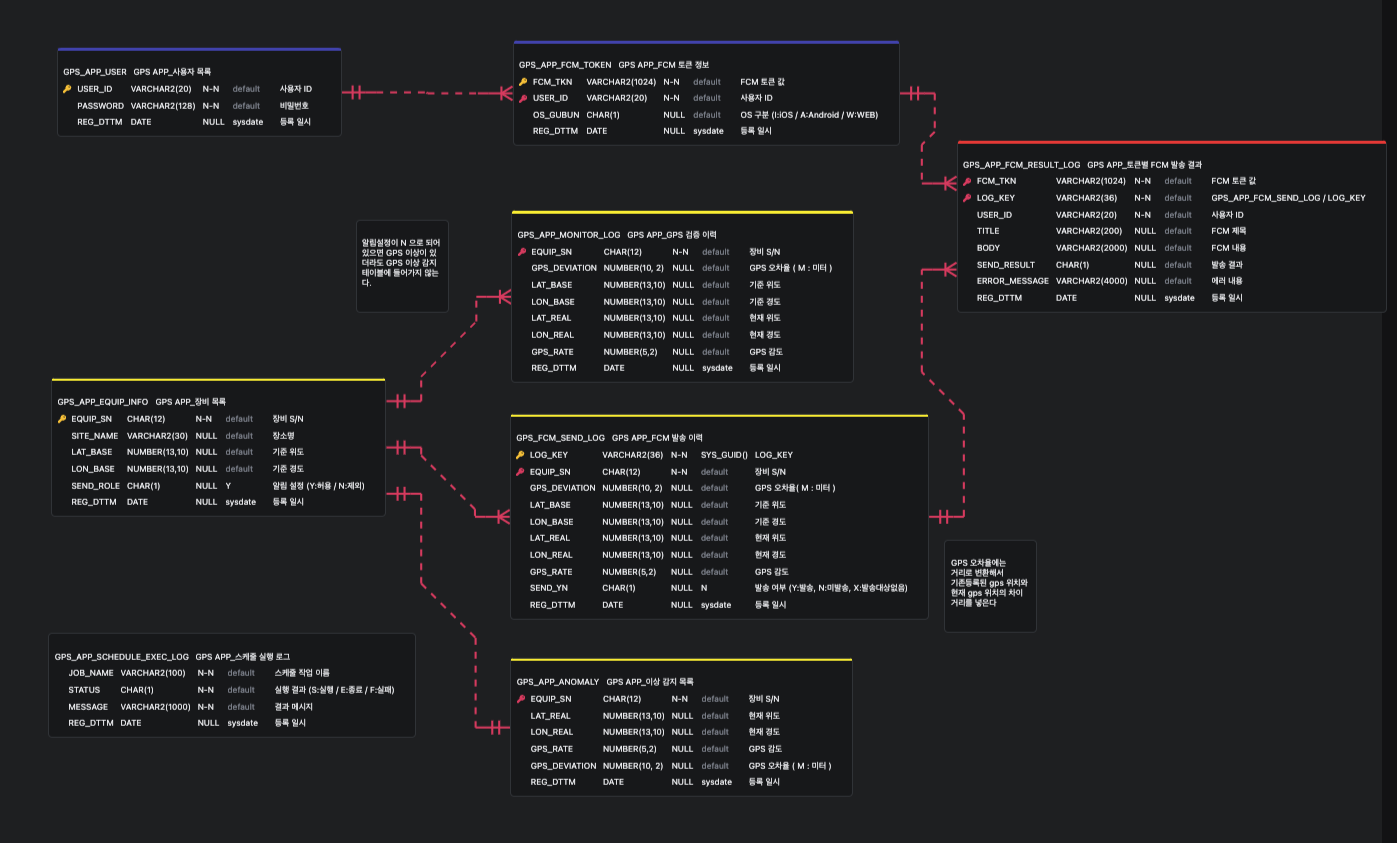1397x843 pixels.
Task: Click the gold key icon next to FCM_TKN in GPS_APP_FCM_TOKEN
Action: 523,81
